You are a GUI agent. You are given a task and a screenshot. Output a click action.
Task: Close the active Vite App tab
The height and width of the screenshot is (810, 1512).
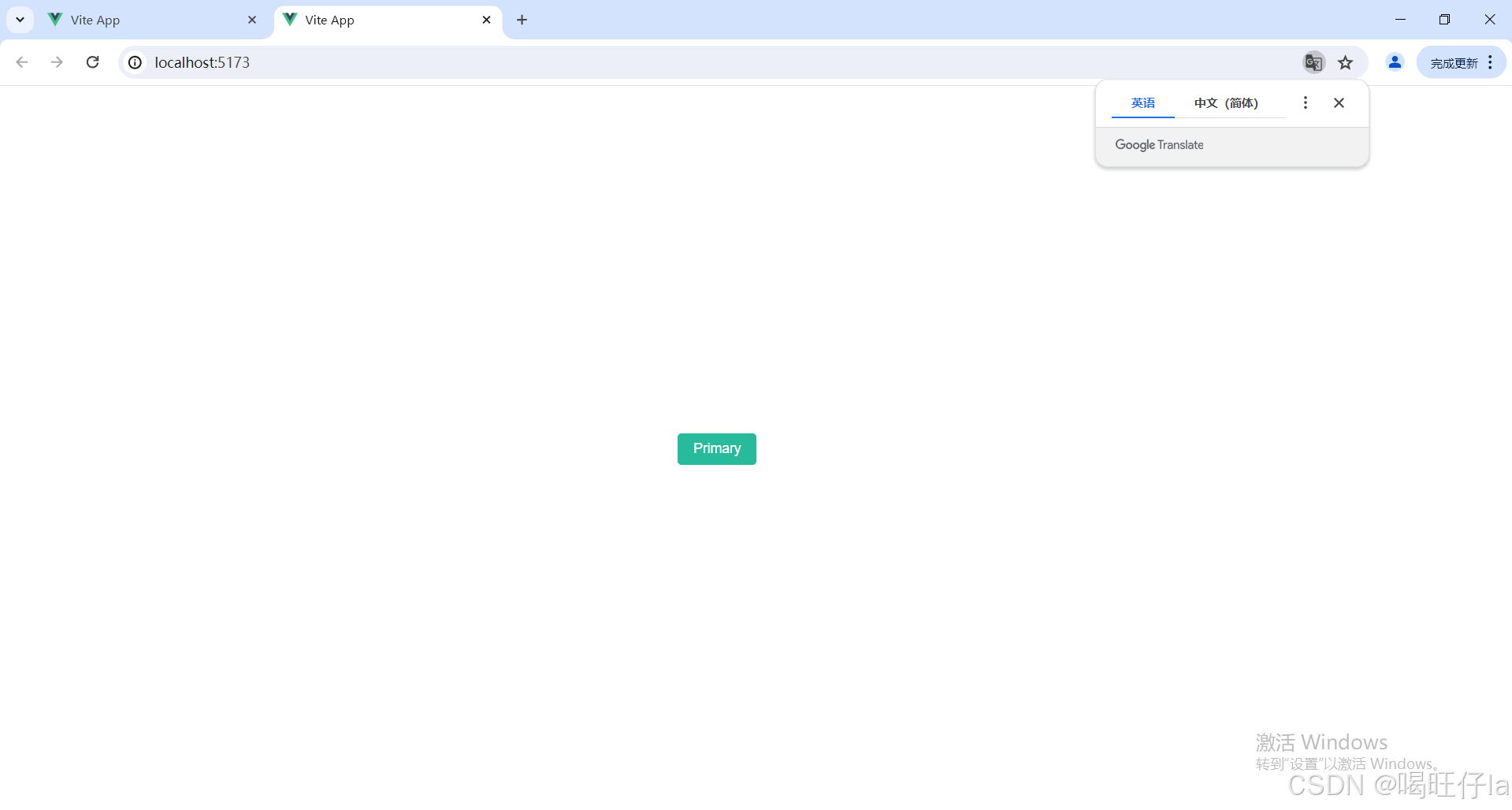[x=486, y=20]
